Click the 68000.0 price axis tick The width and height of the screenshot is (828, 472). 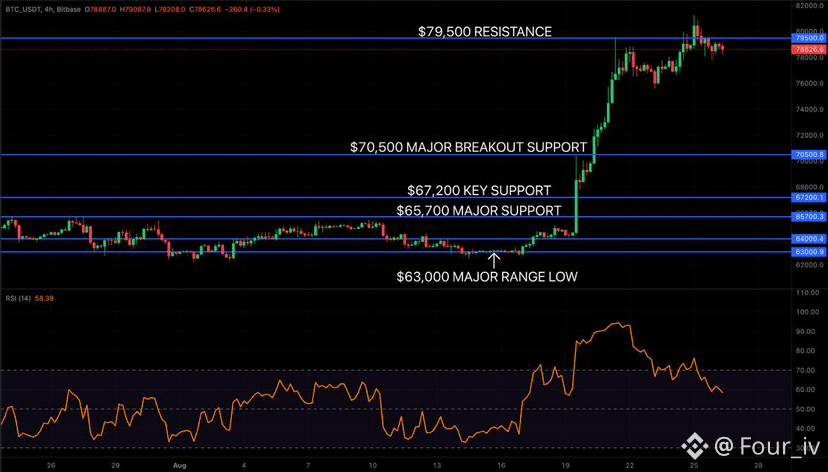pyautogui.click(x=810, y=187)
